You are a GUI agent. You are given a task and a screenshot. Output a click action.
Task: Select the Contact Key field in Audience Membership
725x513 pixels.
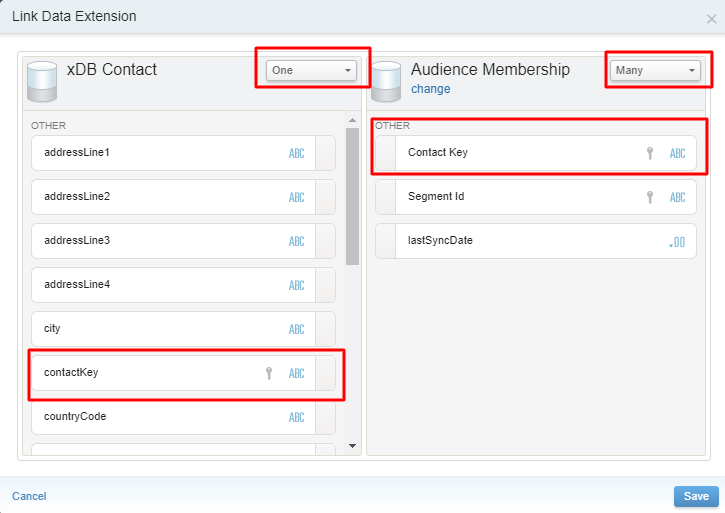coord(535,153)
